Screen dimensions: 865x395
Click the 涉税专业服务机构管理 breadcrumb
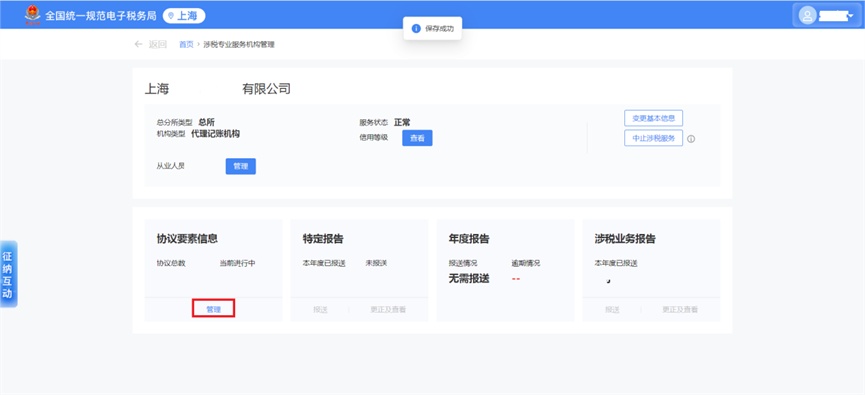[x=239, y=45]
